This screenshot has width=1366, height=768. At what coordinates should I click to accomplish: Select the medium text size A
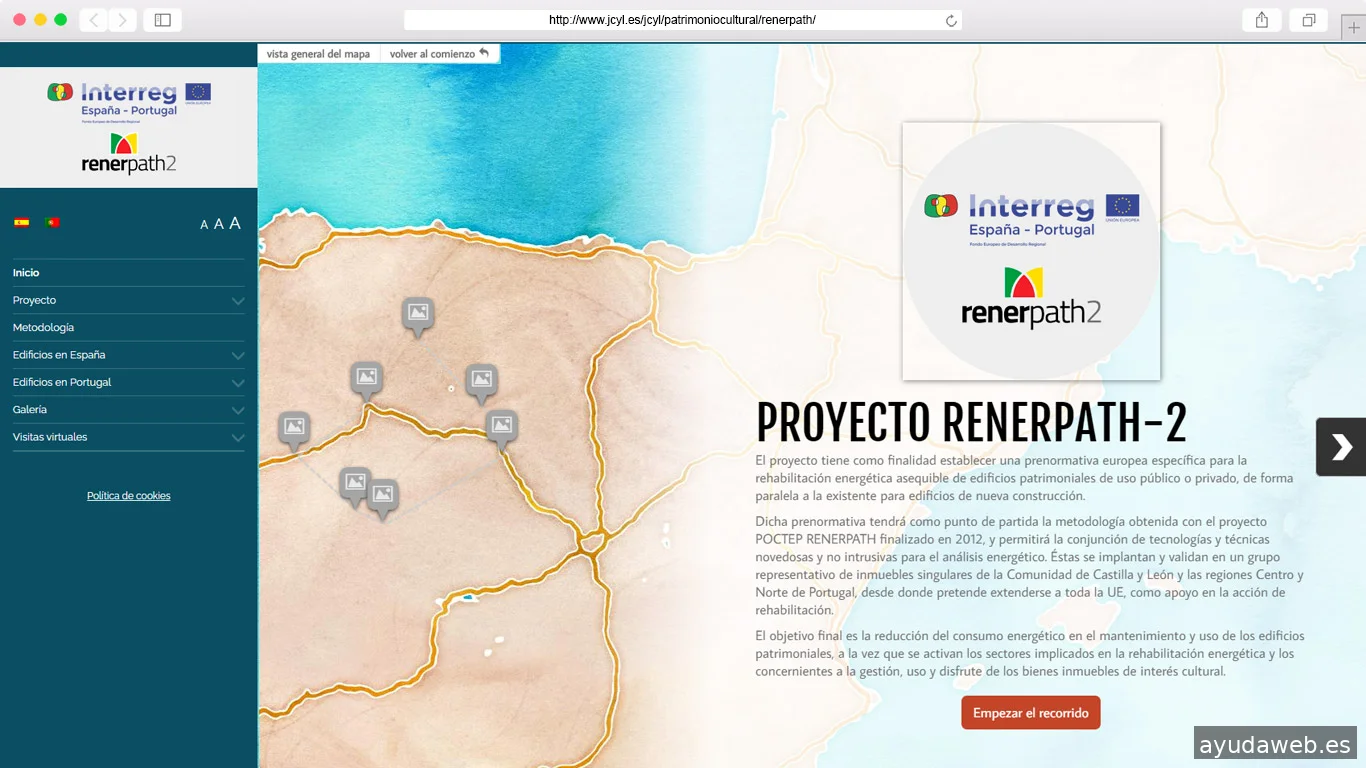point(218,224)
